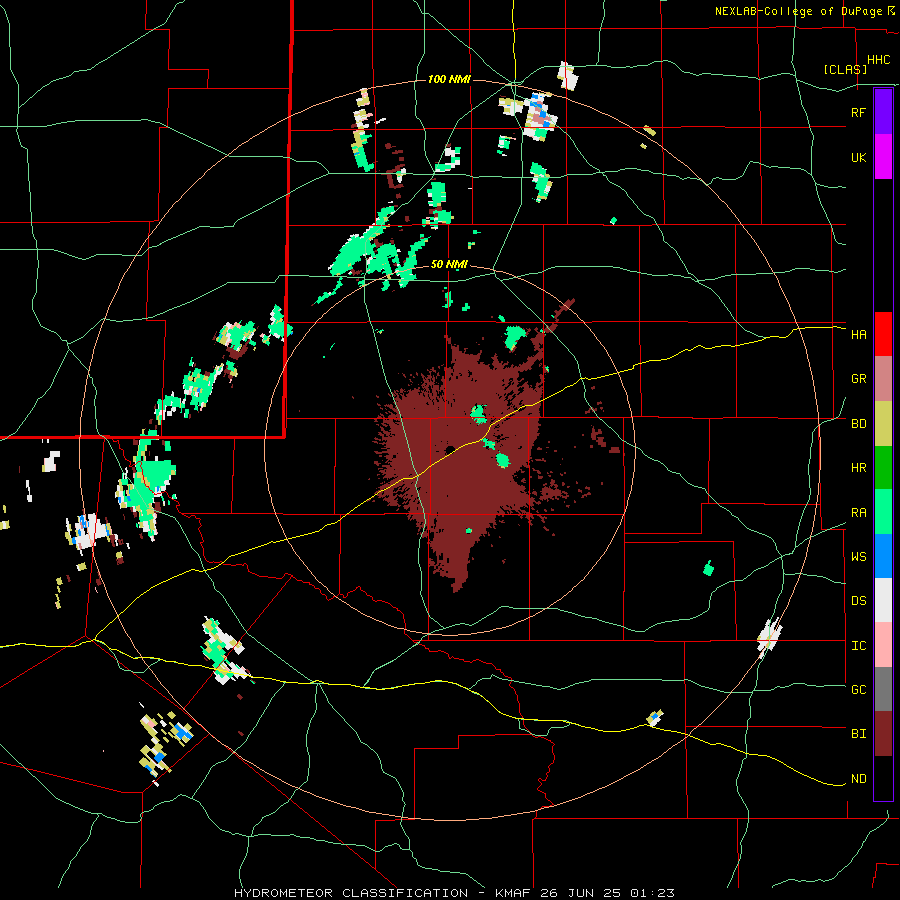Click the 100 NMI range ring label

(449, 79)
